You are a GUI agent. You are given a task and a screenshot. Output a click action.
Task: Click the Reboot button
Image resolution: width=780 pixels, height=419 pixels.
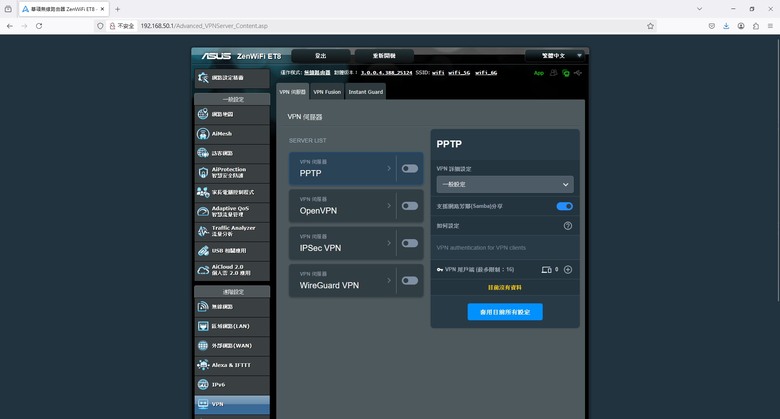tap(384, 56)
